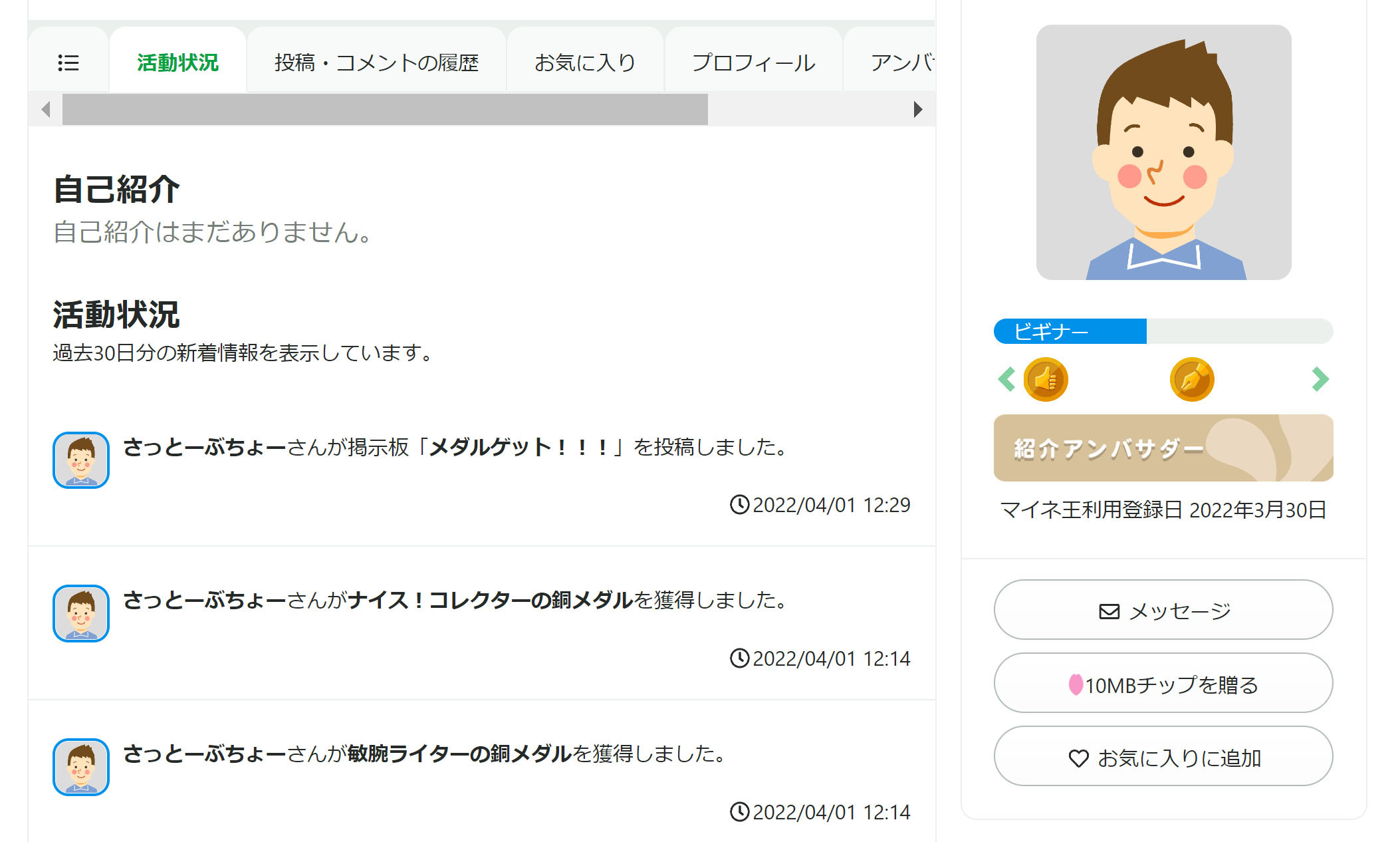Screen dimensions: 1400x842
Task: Open the list menu icon tab
Action: 68,63
